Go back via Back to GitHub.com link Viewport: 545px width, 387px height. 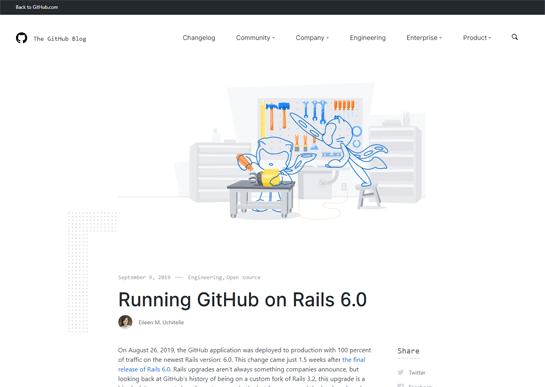36,7
